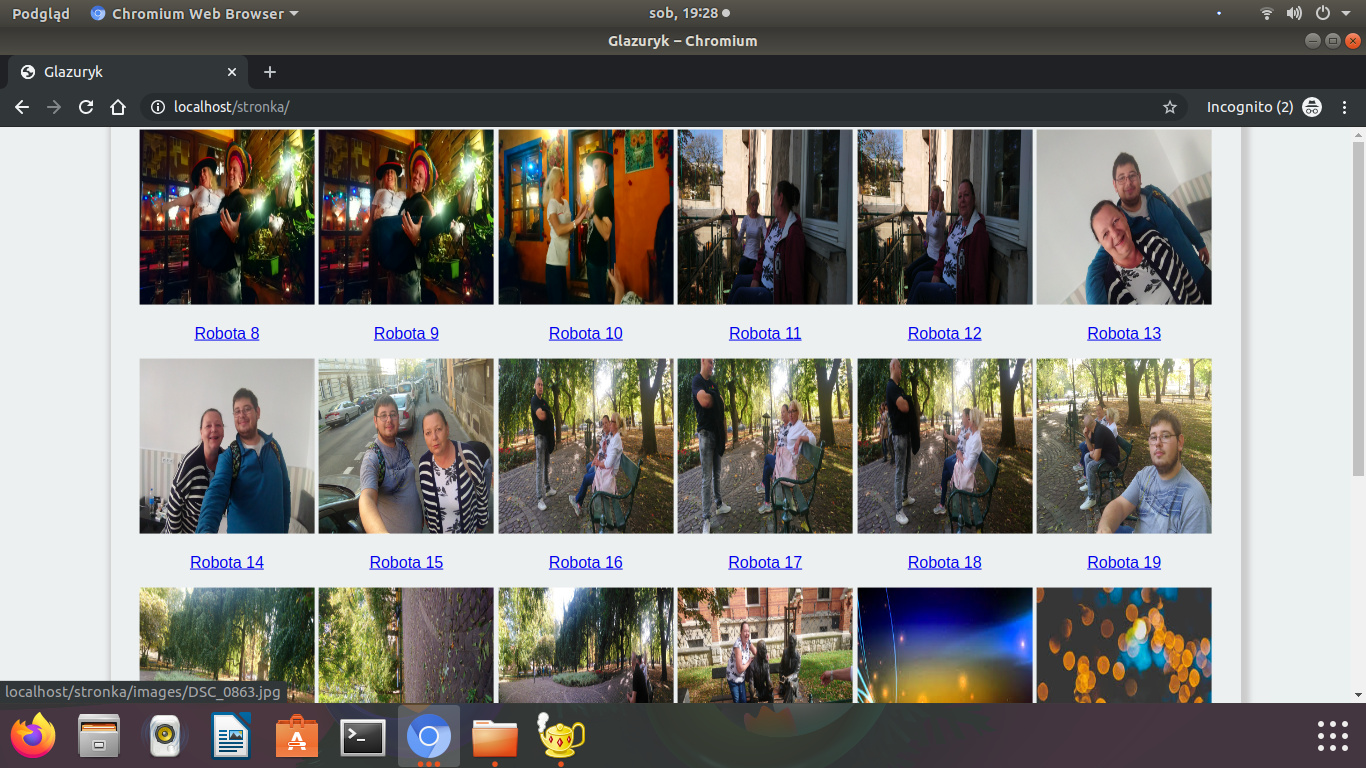This screenshot has width=1366, height=768.
Task: Show the applications grid in the dock
Action: pyautogui.click(x=1332, y=736)
